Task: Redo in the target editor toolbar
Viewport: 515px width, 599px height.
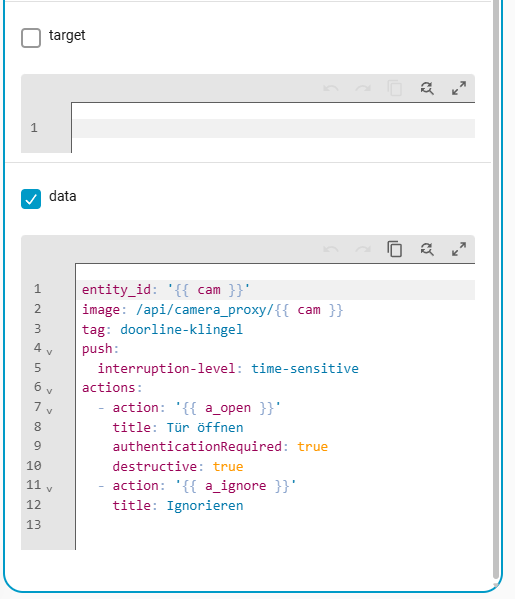Action: point(363,88)
